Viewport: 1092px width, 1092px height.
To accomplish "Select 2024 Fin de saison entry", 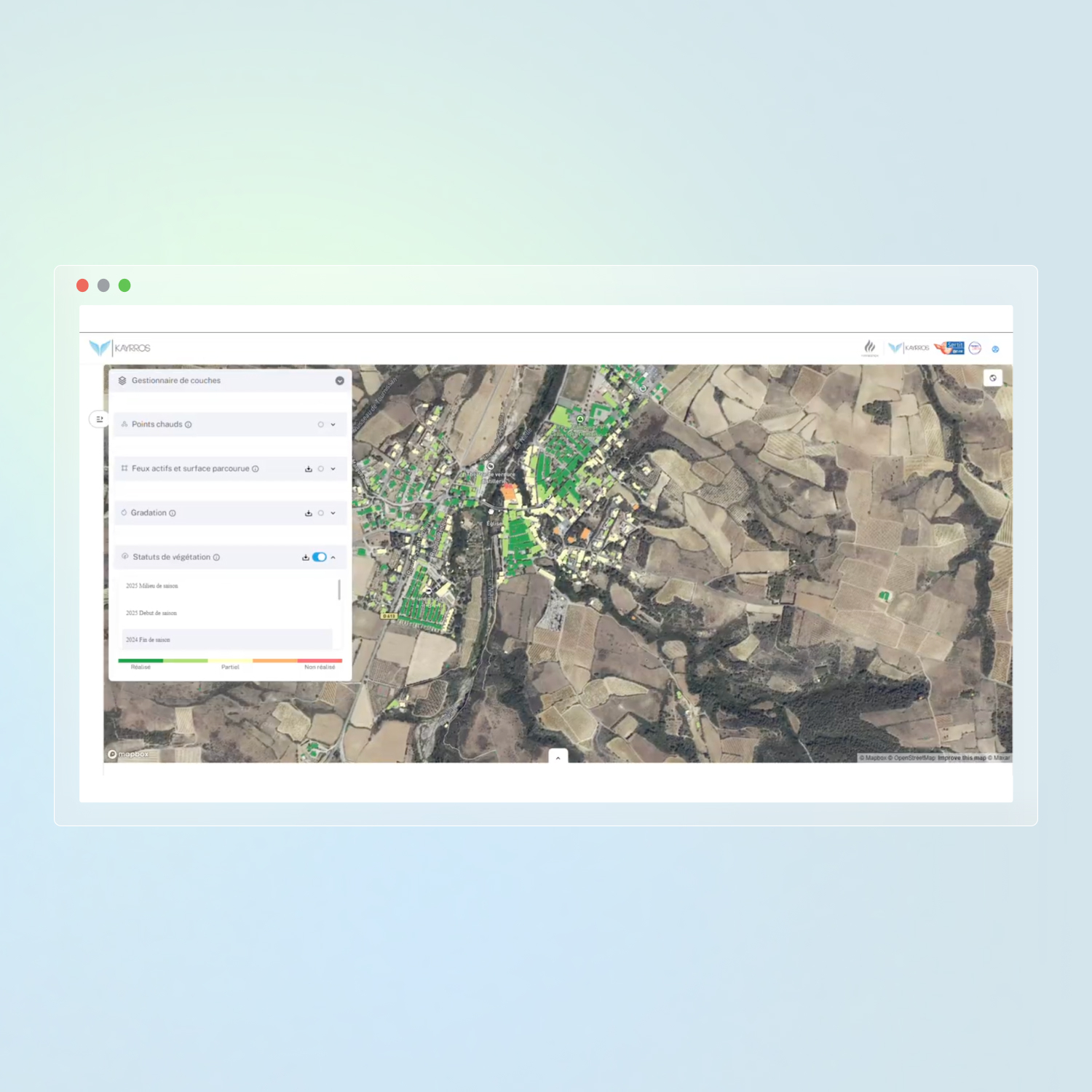I will tap(149, 640).
